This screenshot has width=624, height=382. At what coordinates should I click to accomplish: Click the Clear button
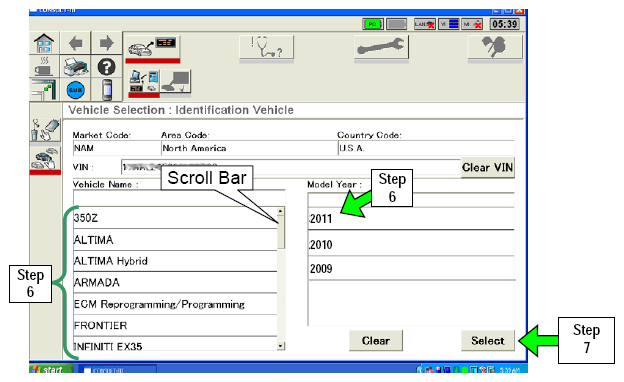(376, 341)
